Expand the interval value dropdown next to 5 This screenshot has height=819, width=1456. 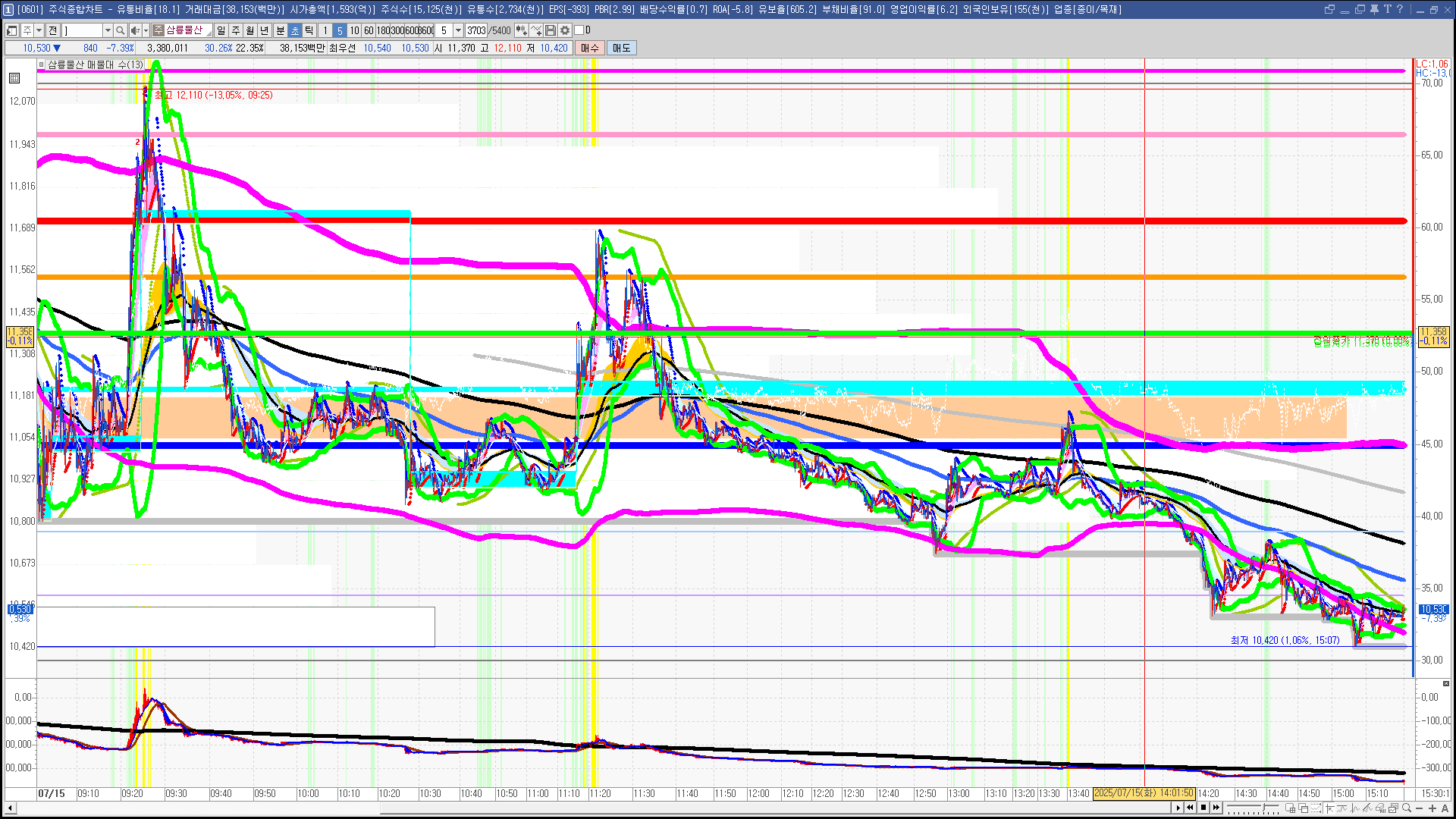coord(458,30)
